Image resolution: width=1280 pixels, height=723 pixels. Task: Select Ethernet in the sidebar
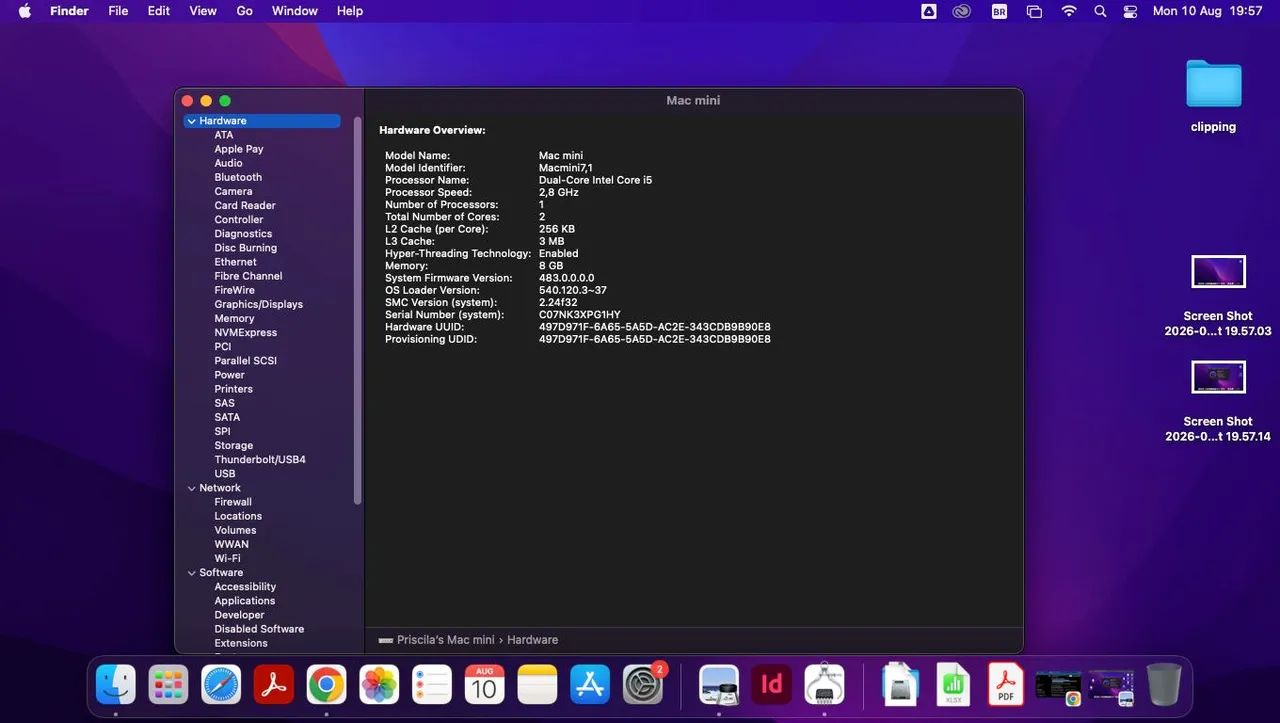235,262
